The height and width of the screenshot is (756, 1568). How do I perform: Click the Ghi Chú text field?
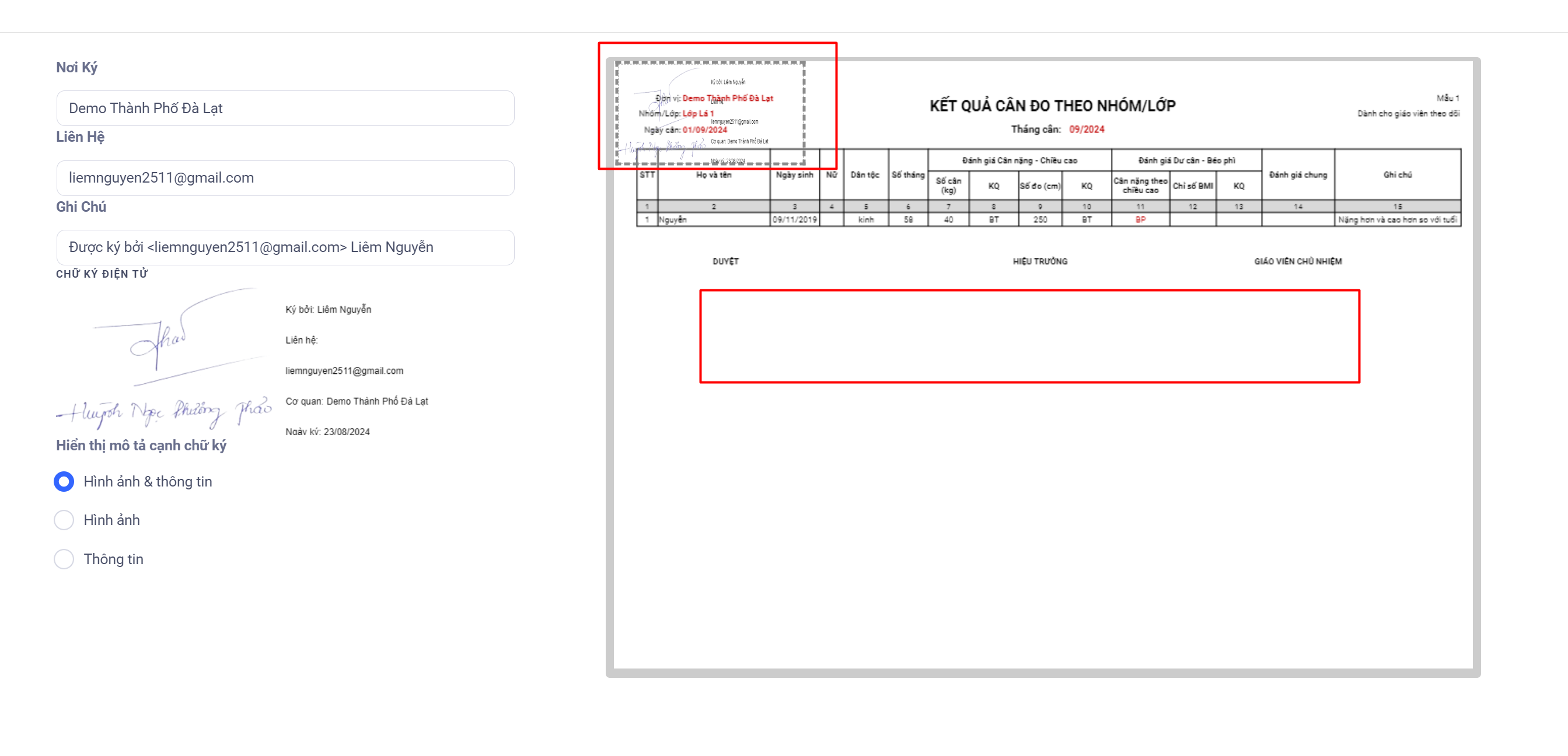(x=285, y=247)
